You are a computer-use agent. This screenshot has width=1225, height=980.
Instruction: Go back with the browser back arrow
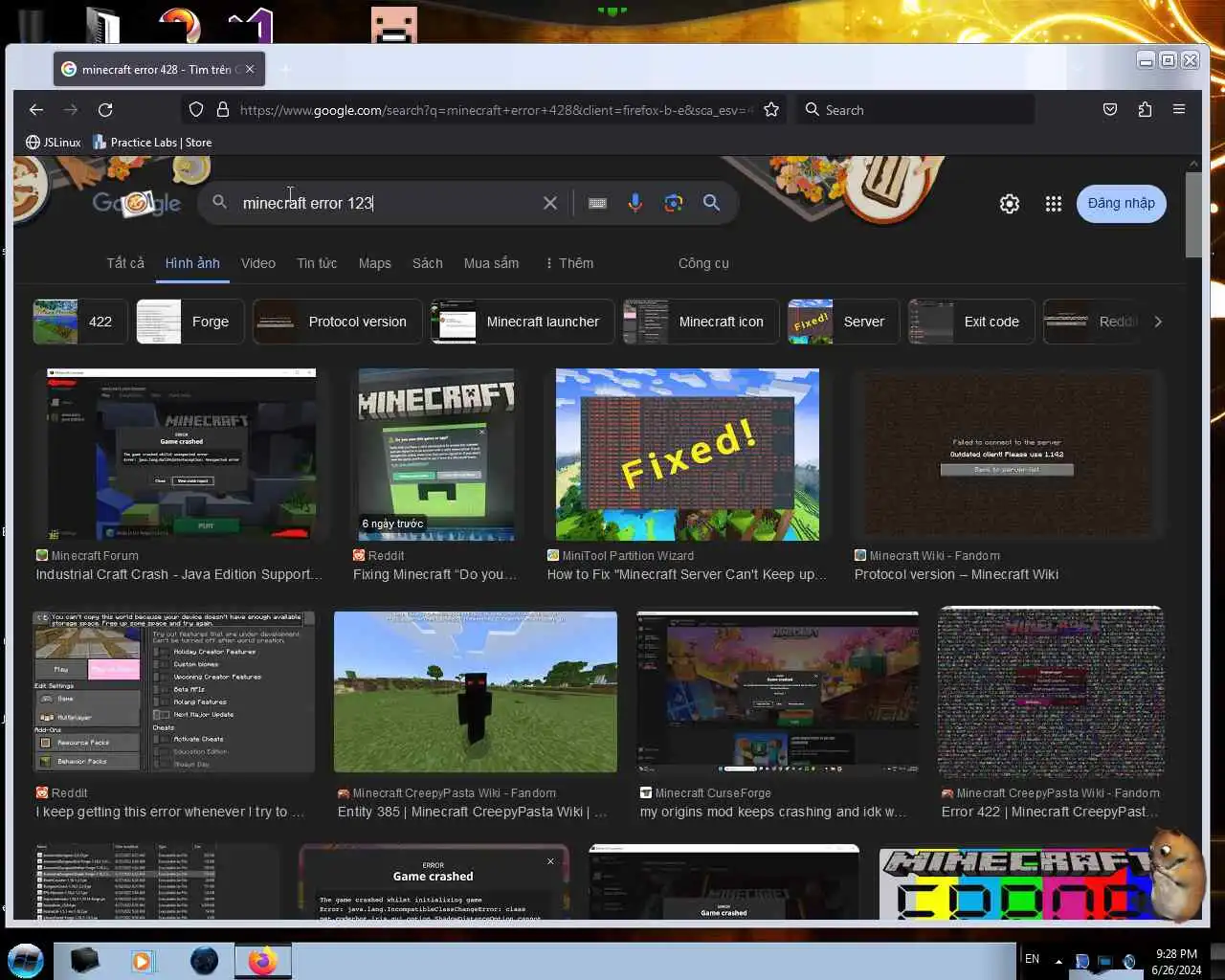pyautogui.click(x=36, y=110)
